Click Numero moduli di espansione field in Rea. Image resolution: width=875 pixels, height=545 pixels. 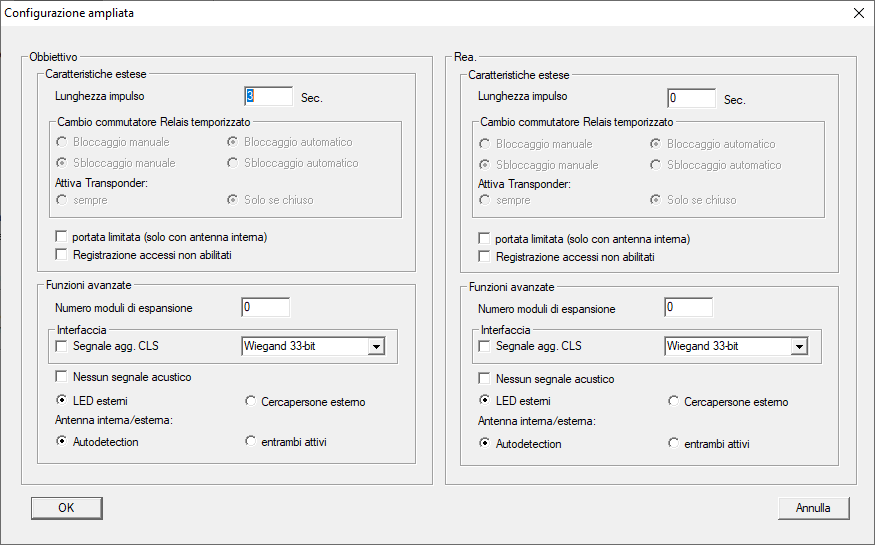[688, 307]
